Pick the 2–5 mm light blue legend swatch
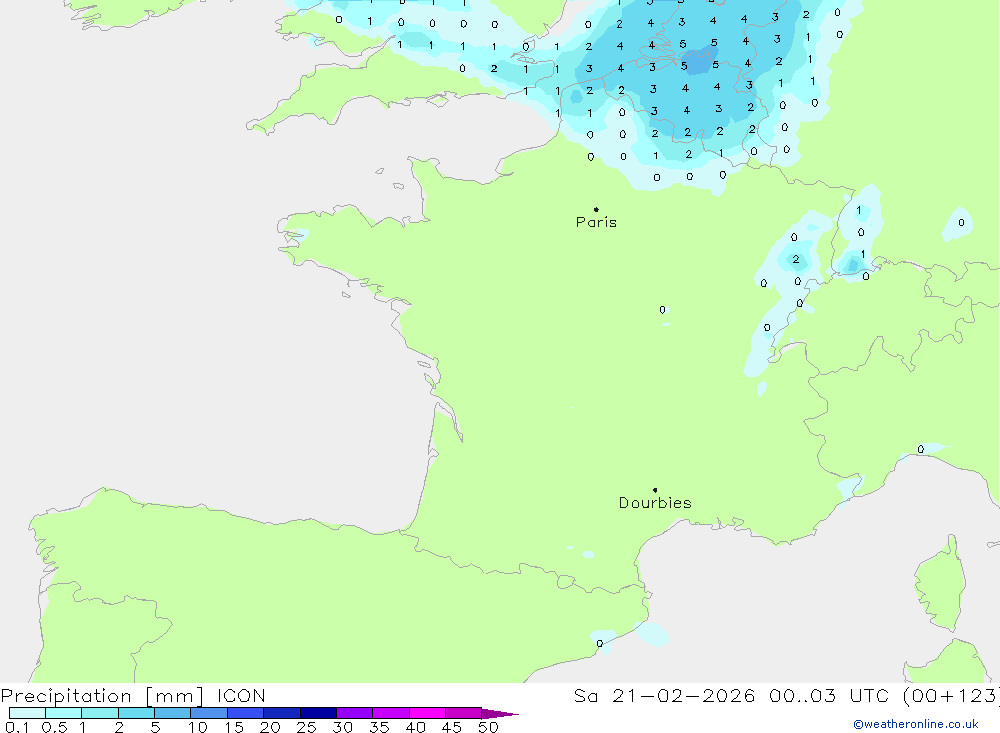Screen dimensions: 1000x733 pyautogui.click(x=136, y=713)
